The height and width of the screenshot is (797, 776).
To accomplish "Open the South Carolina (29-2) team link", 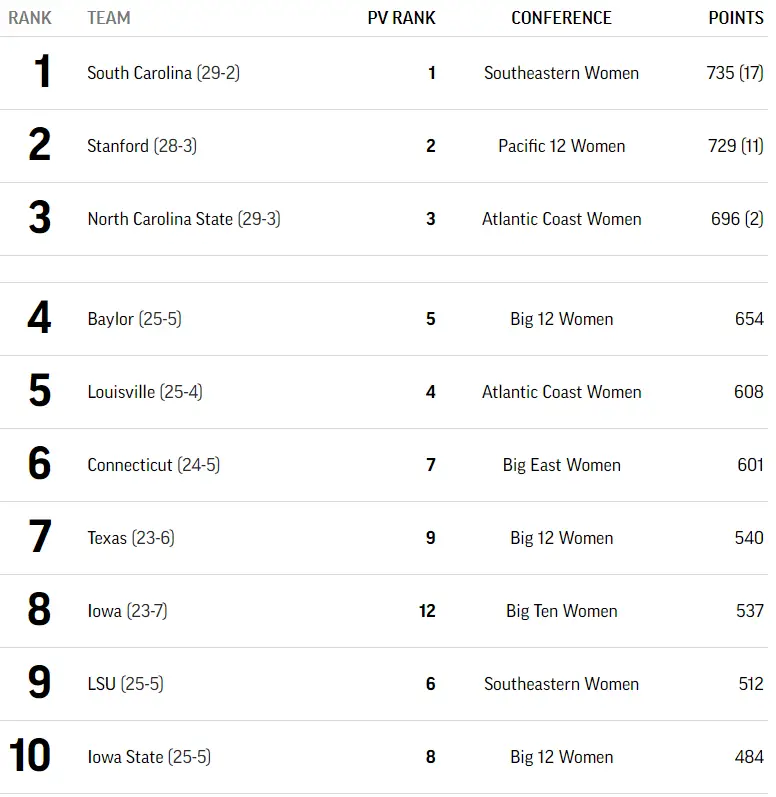I will pyautogui.click(x=163, y=73).
